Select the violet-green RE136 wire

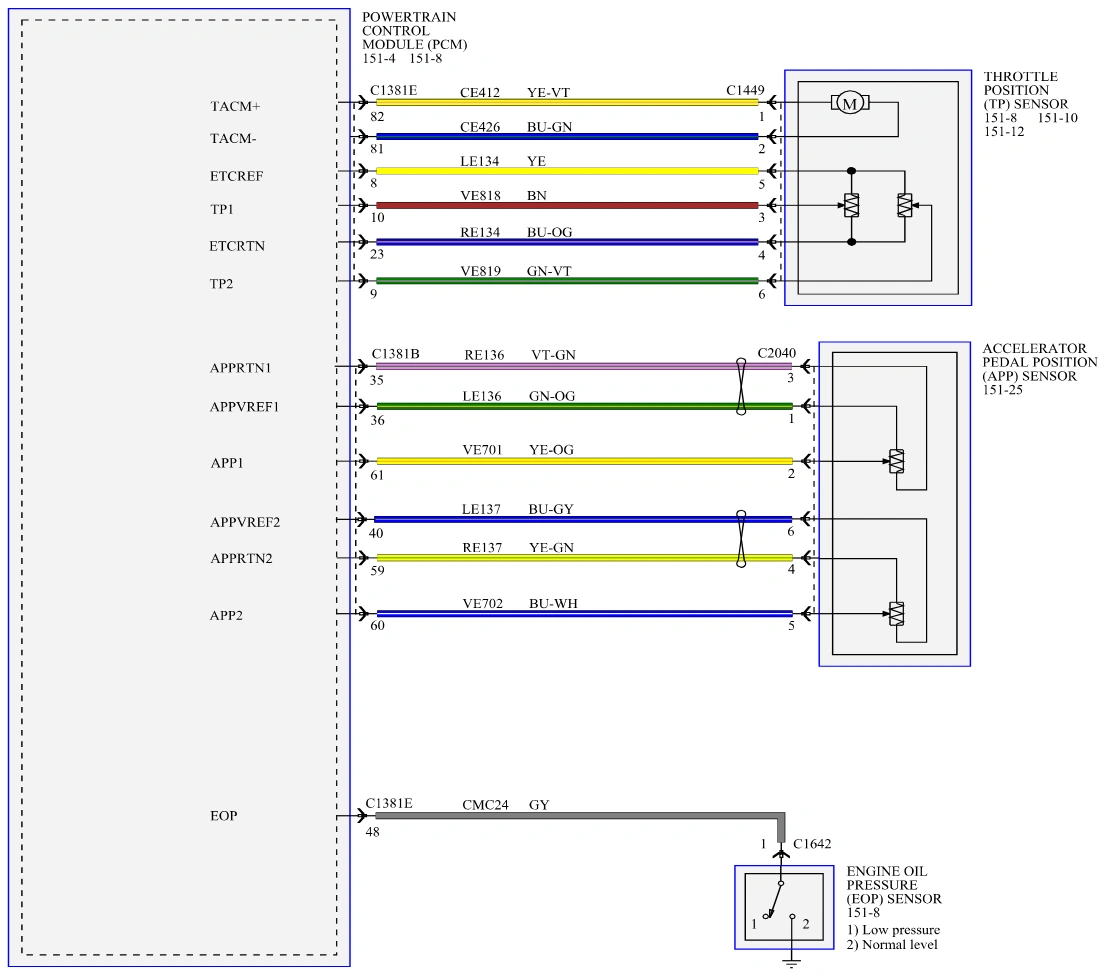[584, 366]
